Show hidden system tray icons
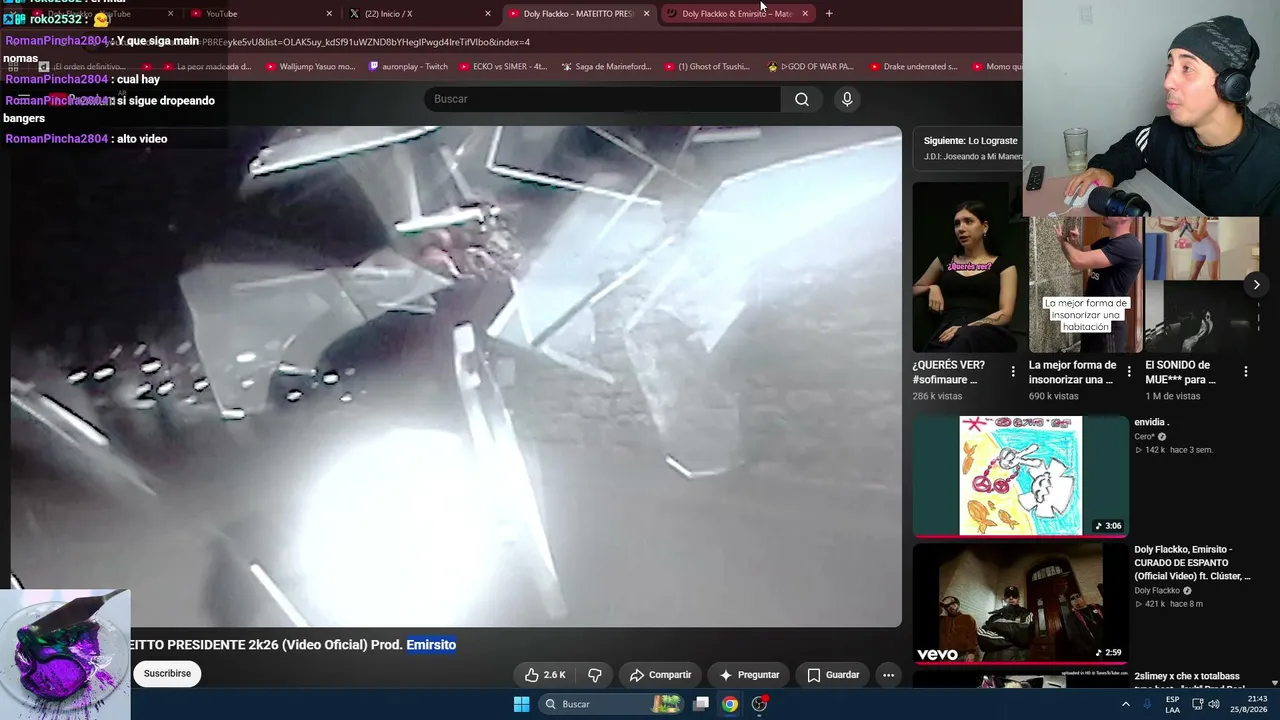This screenshot has width=1280, height=720. 1125,704
